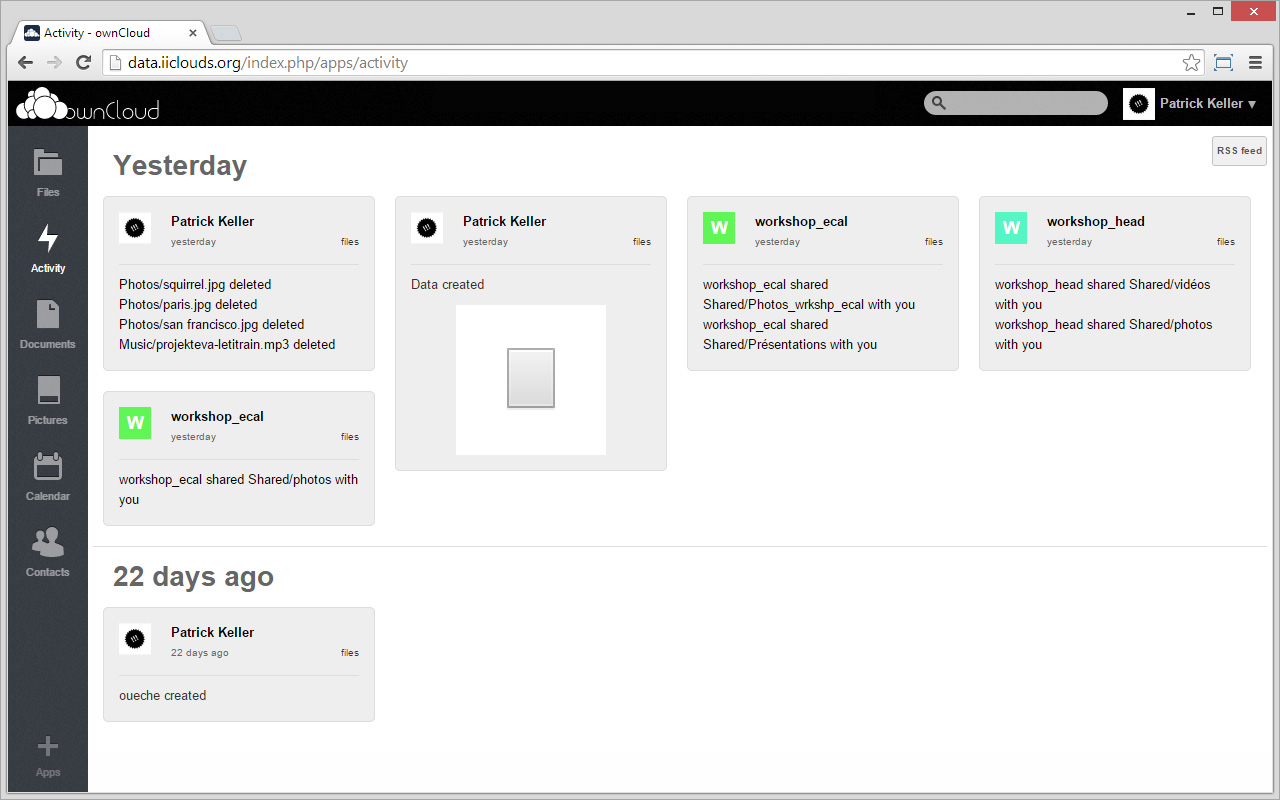Click oueche created entry

(162, 696)
